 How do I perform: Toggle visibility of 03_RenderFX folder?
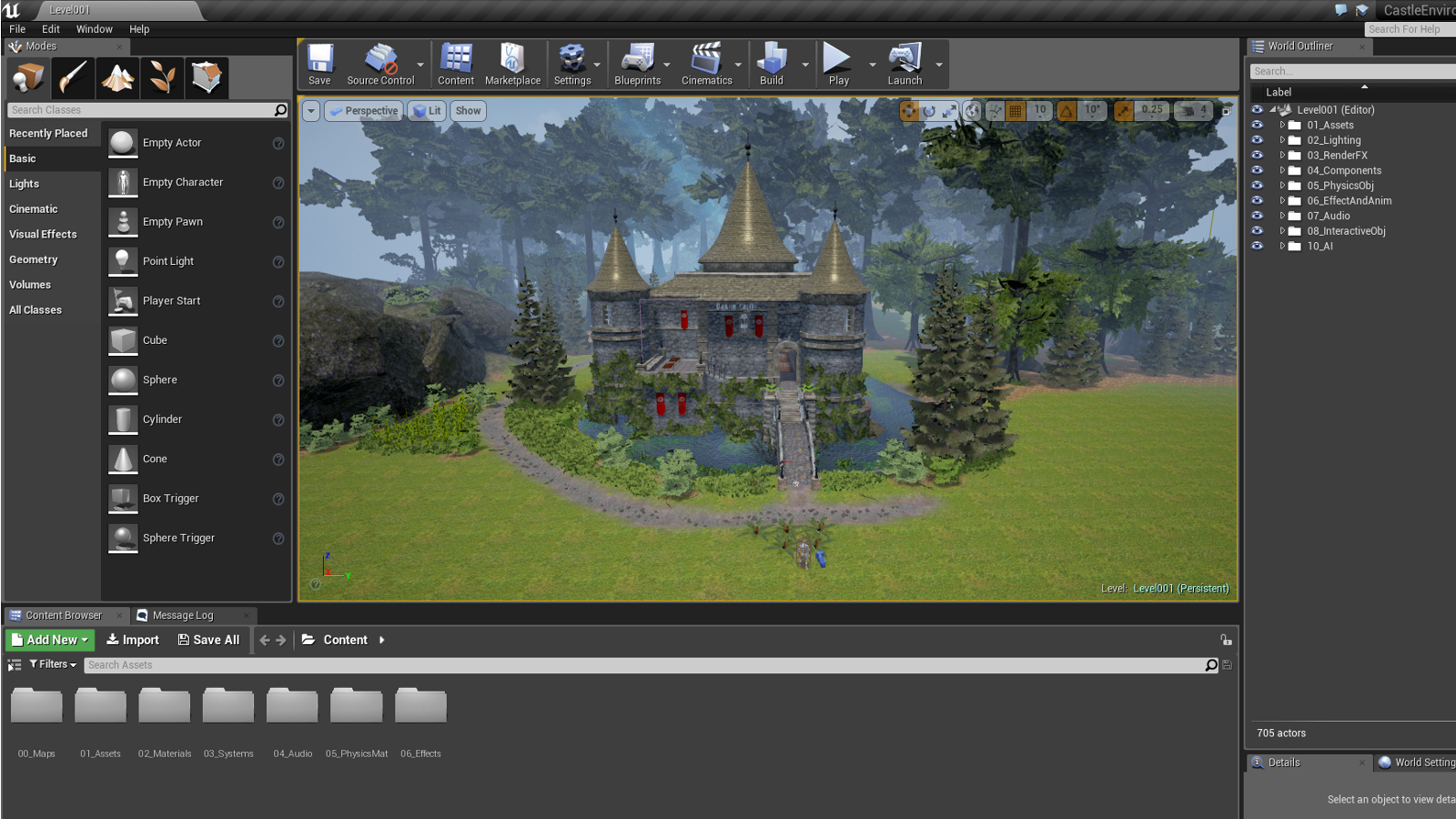pos(1258,155)
